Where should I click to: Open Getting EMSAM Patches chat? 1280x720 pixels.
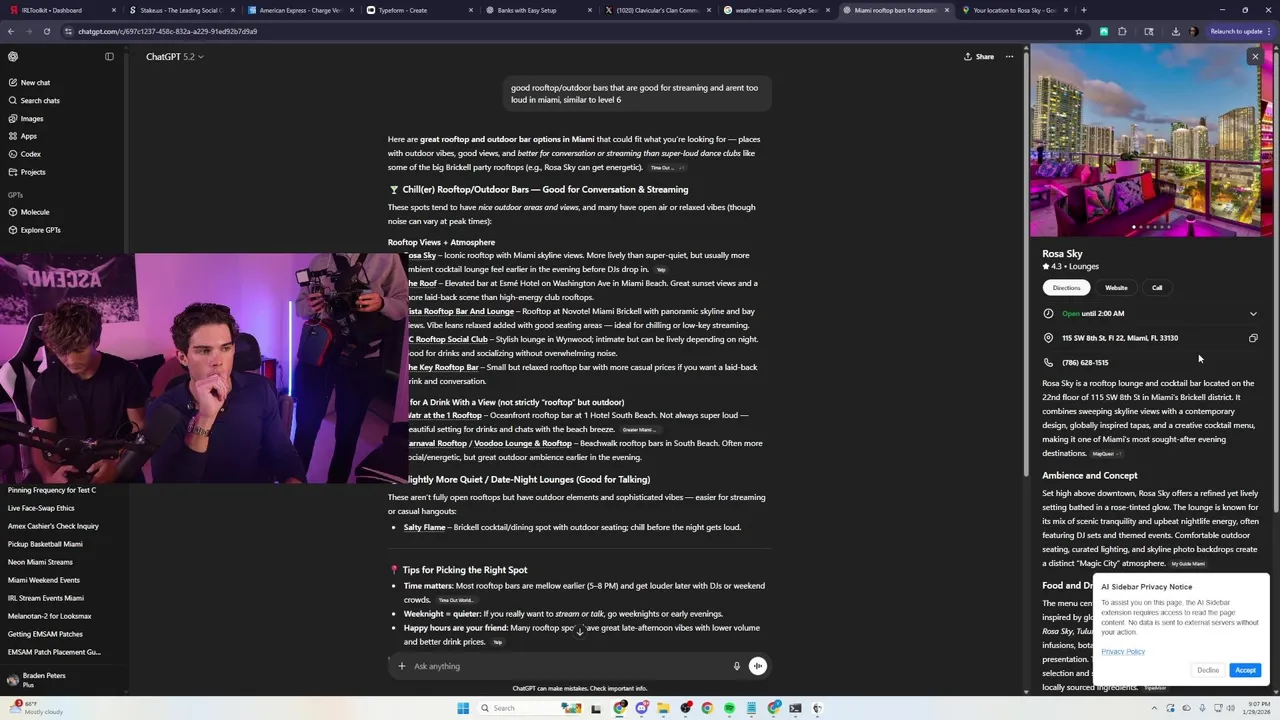[x=45, y=634]
